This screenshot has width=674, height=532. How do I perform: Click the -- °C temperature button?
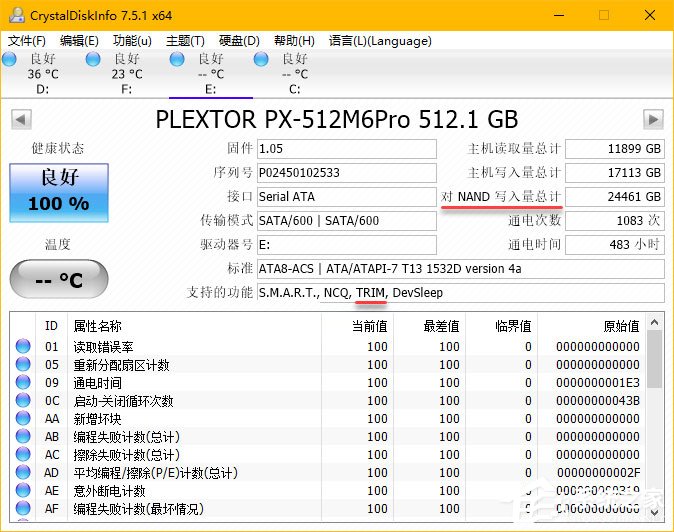[x=59, y=279]
